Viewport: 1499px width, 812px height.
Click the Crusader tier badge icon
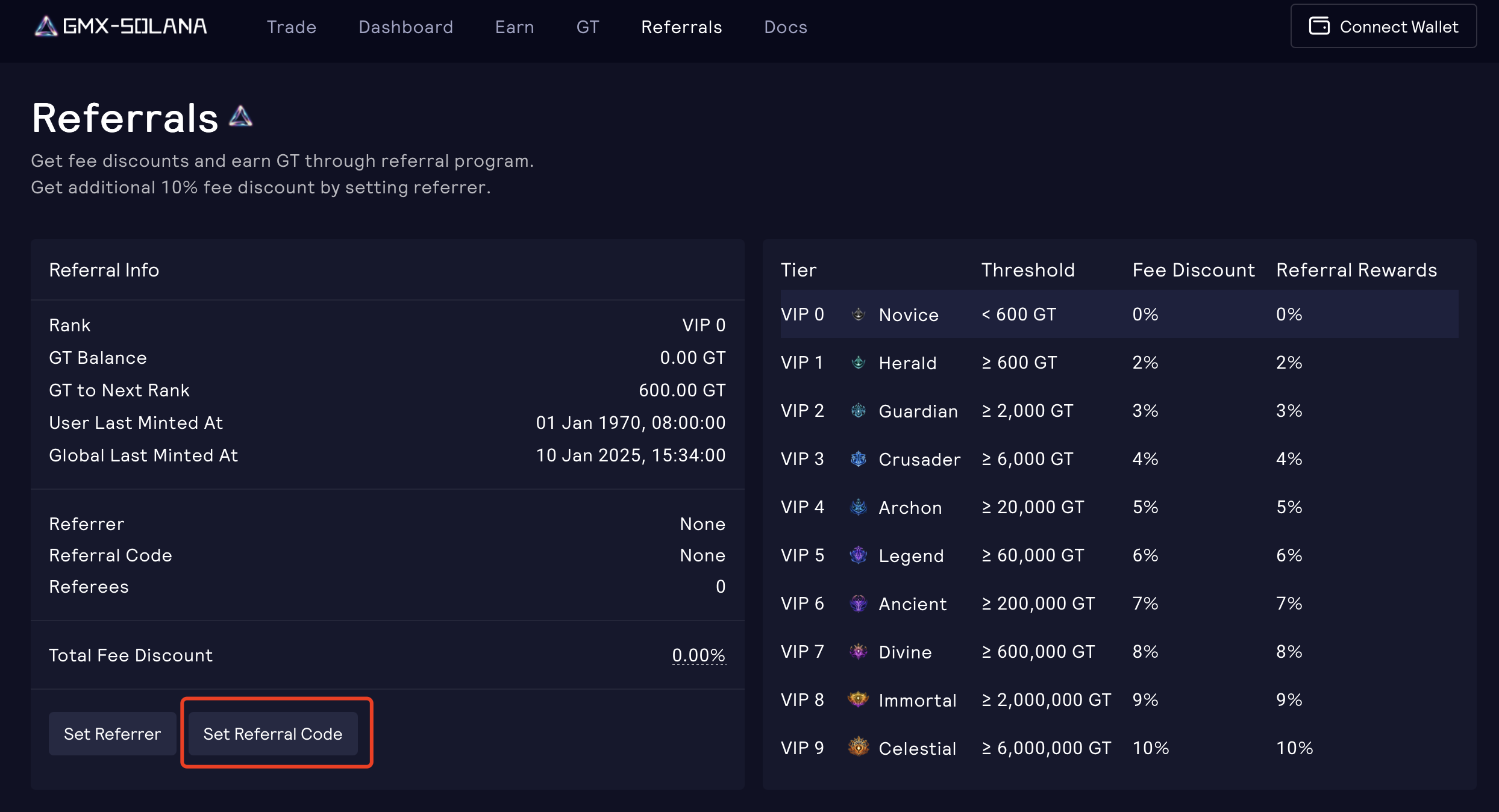pyautogui.click(x=859, y=459)
